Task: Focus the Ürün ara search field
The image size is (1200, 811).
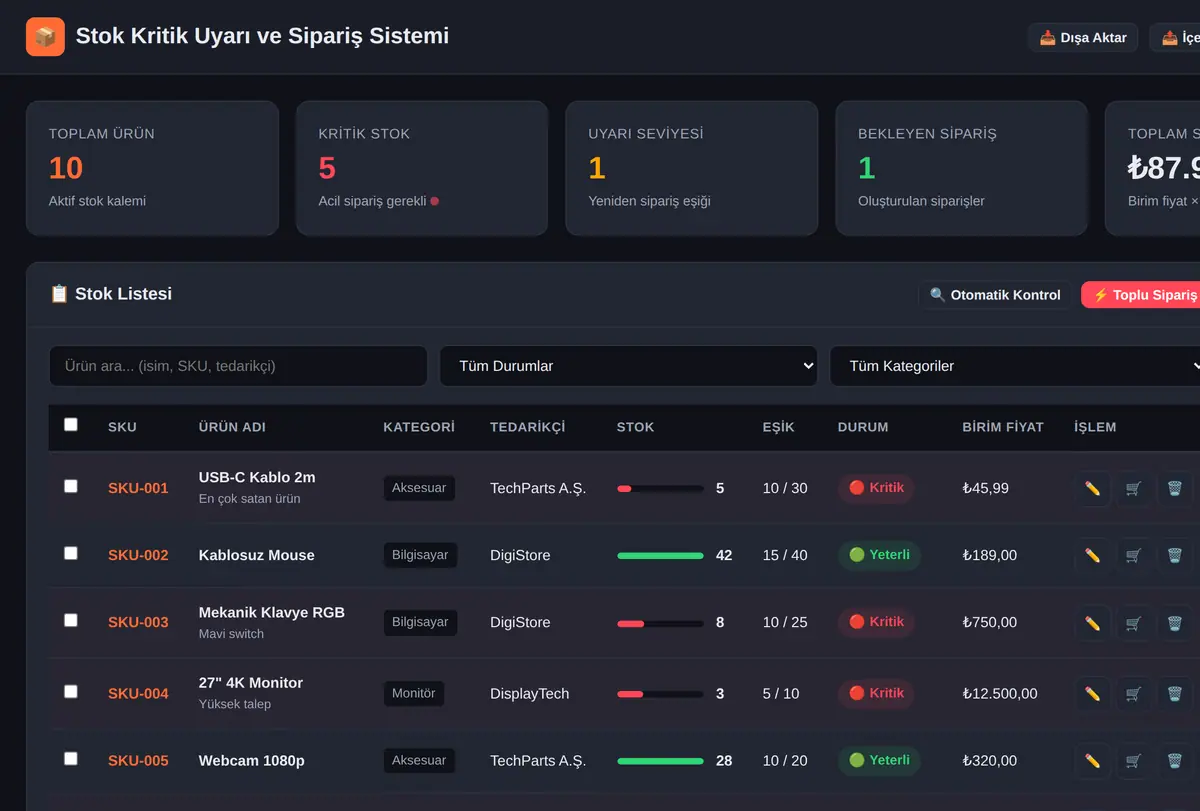Action: [x=238, y=366]
